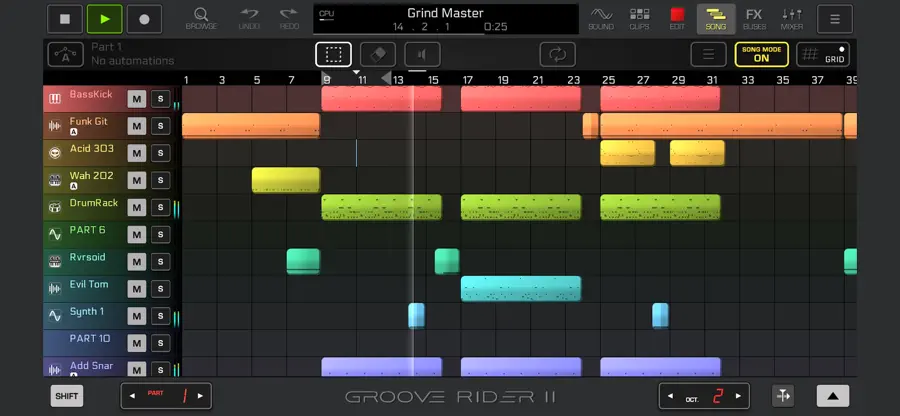
Task: Open the FX Buses view
Action: [754, 19]
